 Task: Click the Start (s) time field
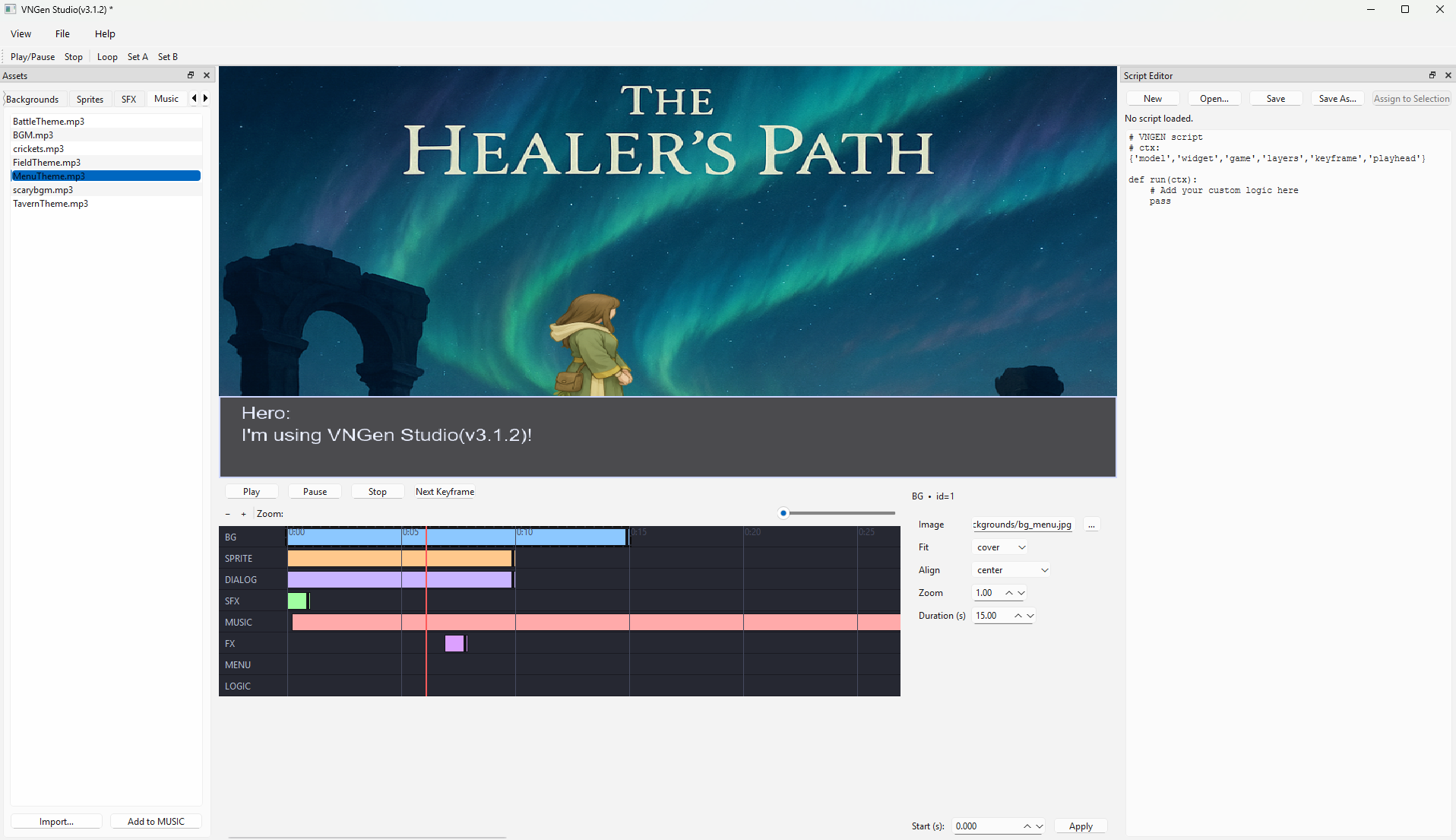[987, 826]
